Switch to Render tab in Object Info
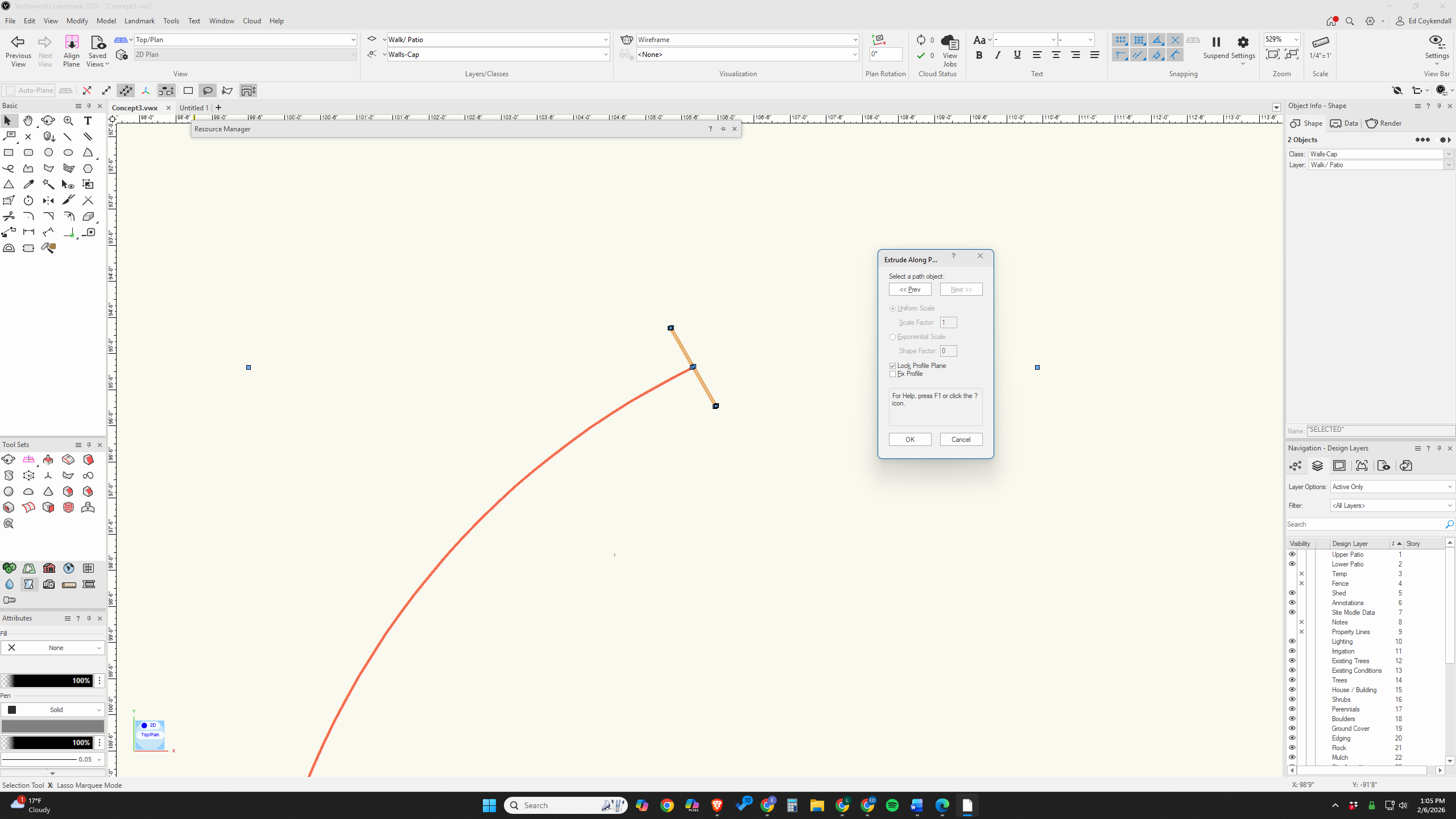This screenshot has height=819, width=1456. click(x=1384, y=123)
